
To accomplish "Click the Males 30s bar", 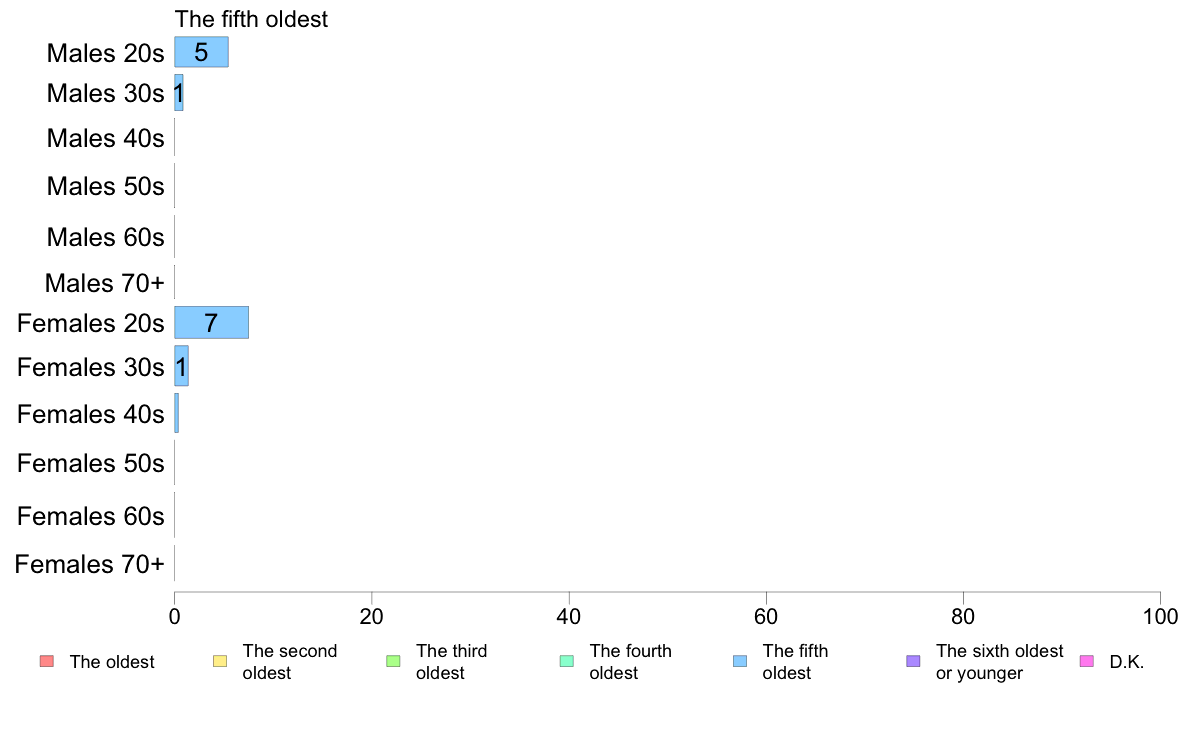I will 179,92.
